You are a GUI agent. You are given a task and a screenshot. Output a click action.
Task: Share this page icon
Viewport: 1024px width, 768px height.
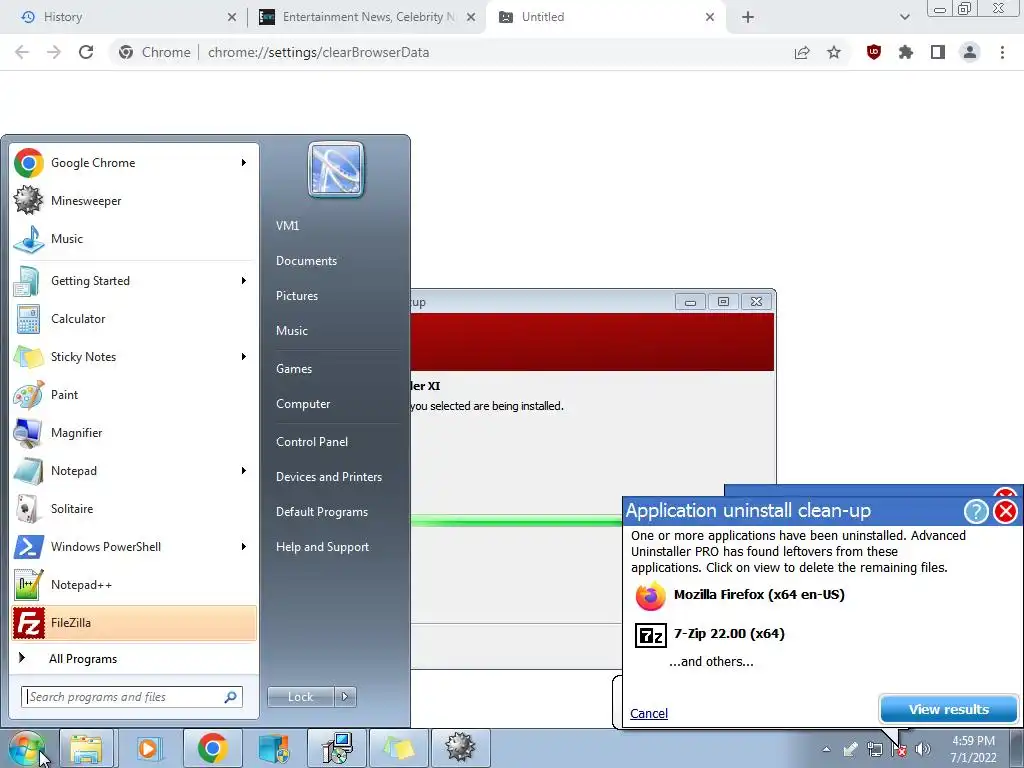click(802, 52)
